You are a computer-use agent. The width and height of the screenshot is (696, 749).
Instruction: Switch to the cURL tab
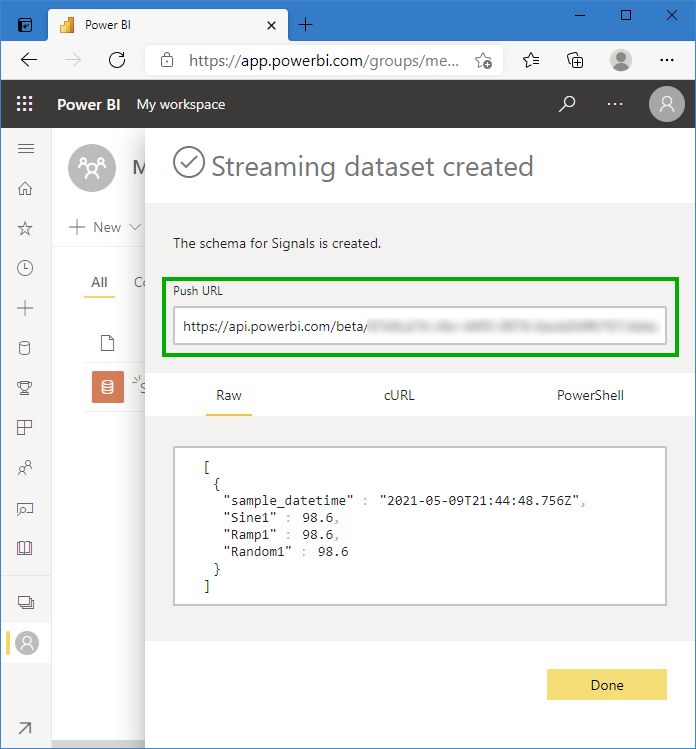[x=399, y=396]
